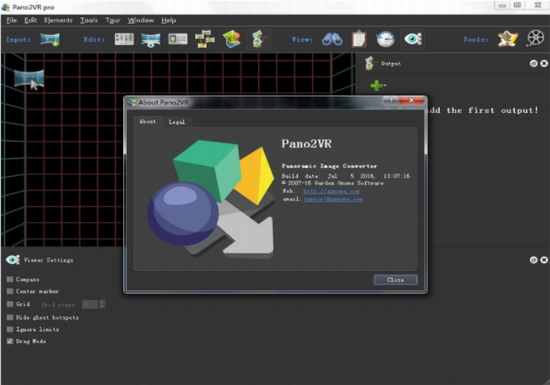Click the Input panorama icon in toolbar
The height and width of the screenshot is (385, 550).
click(50, 39)
